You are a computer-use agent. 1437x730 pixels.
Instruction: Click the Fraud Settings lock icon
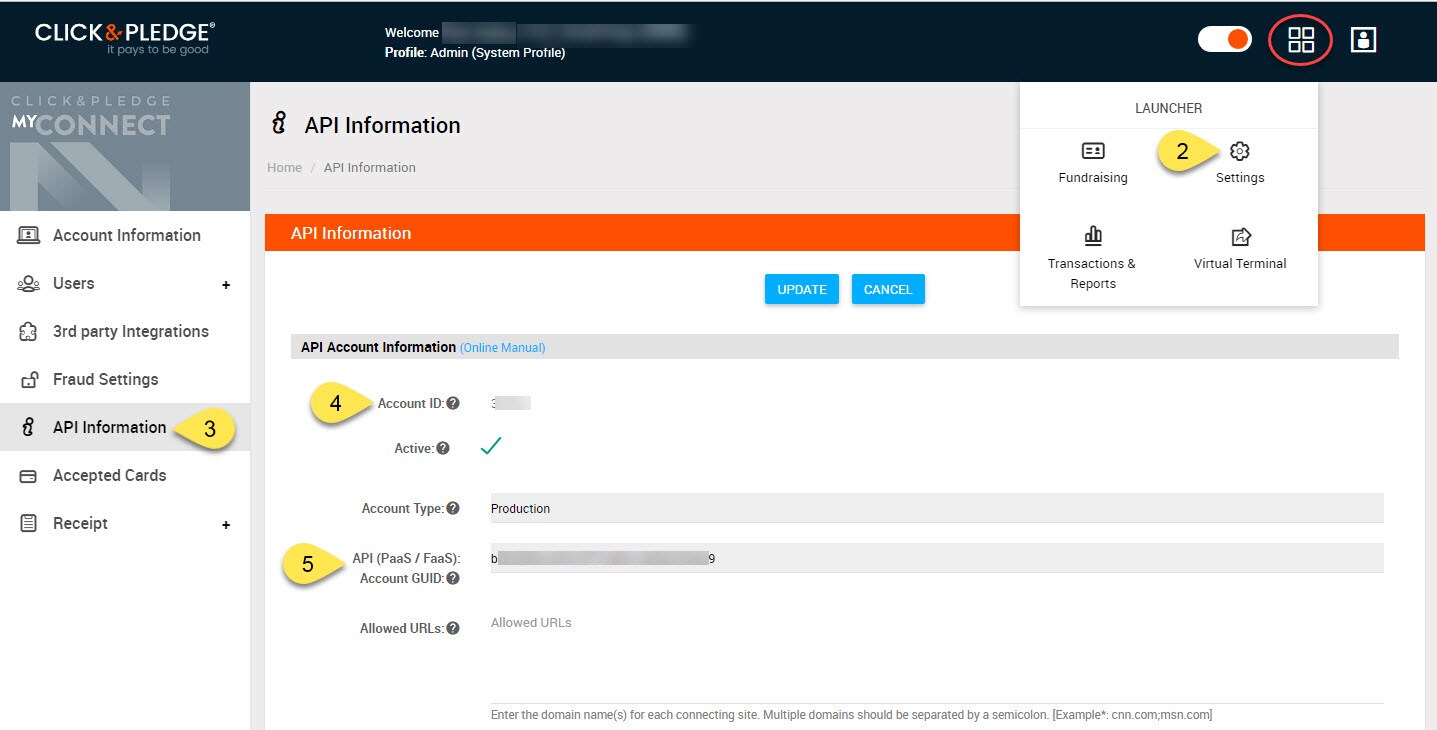pos(28,379)
